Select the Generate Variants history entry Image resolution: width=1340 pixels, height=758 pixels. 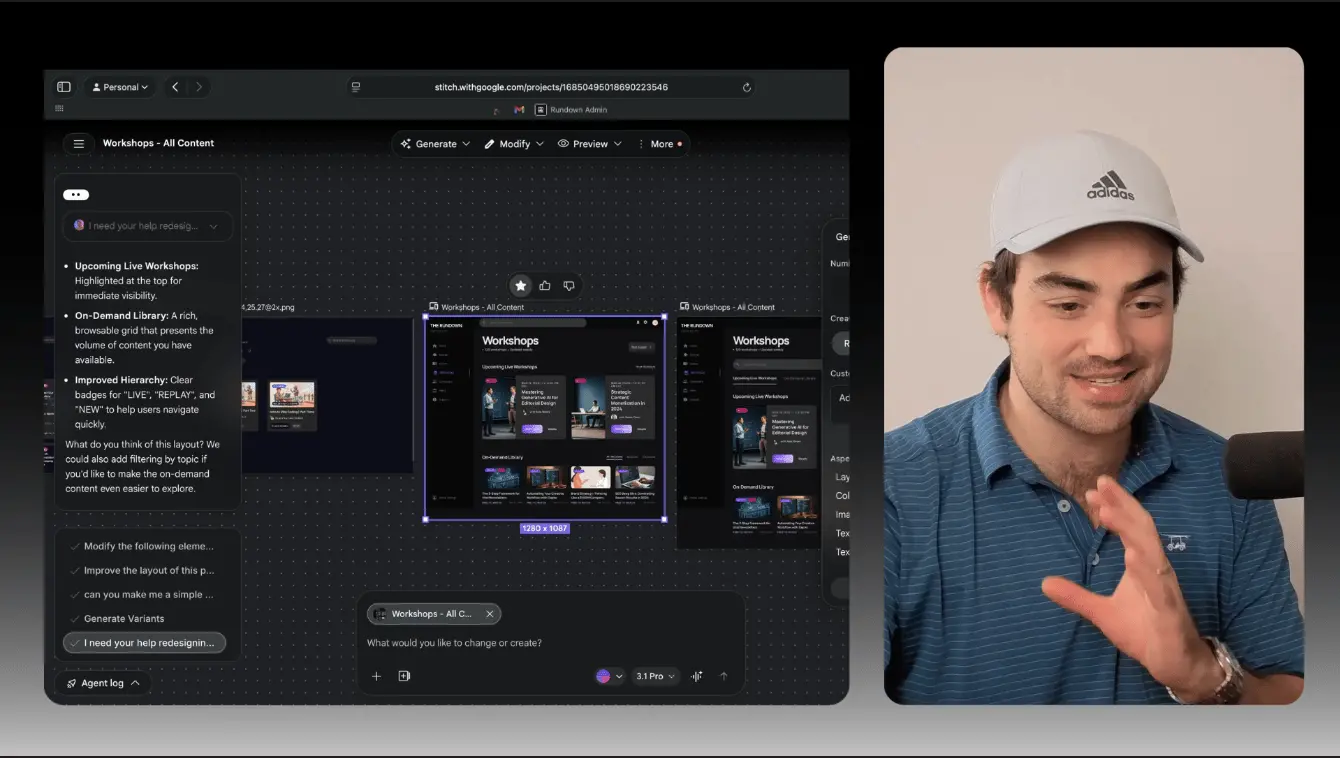(x=124, y=619)
